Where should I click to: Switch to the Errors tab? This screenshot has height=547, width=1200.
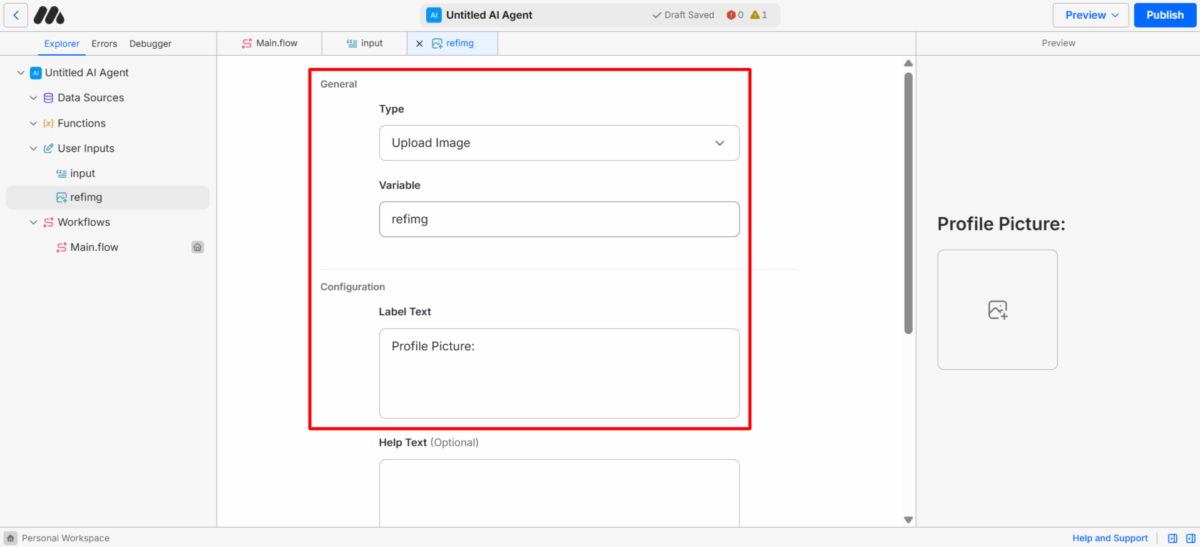[x=104, y=43]
